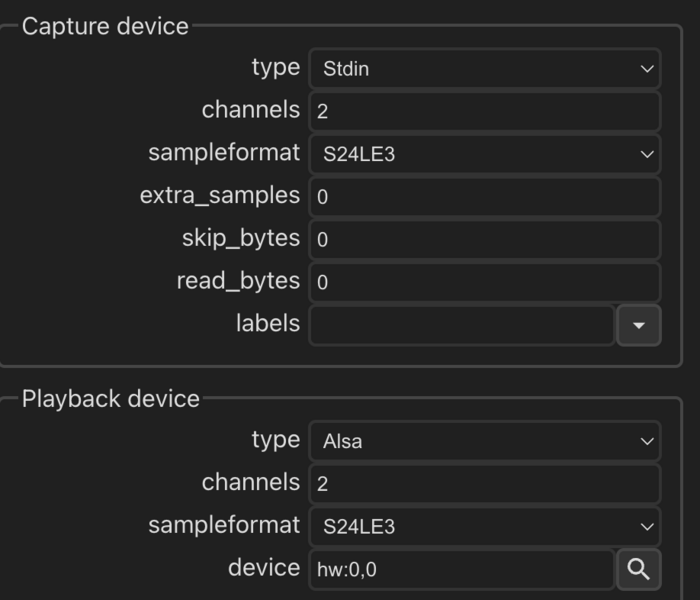Click the device field containing hw:0,0
700x600 pixels.
[461, 569]
